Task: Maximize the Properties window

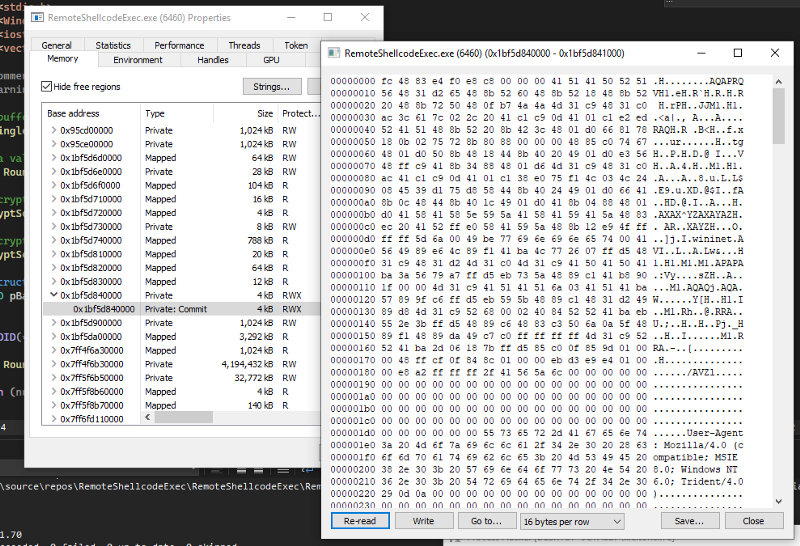Action: tap(328, 17)
